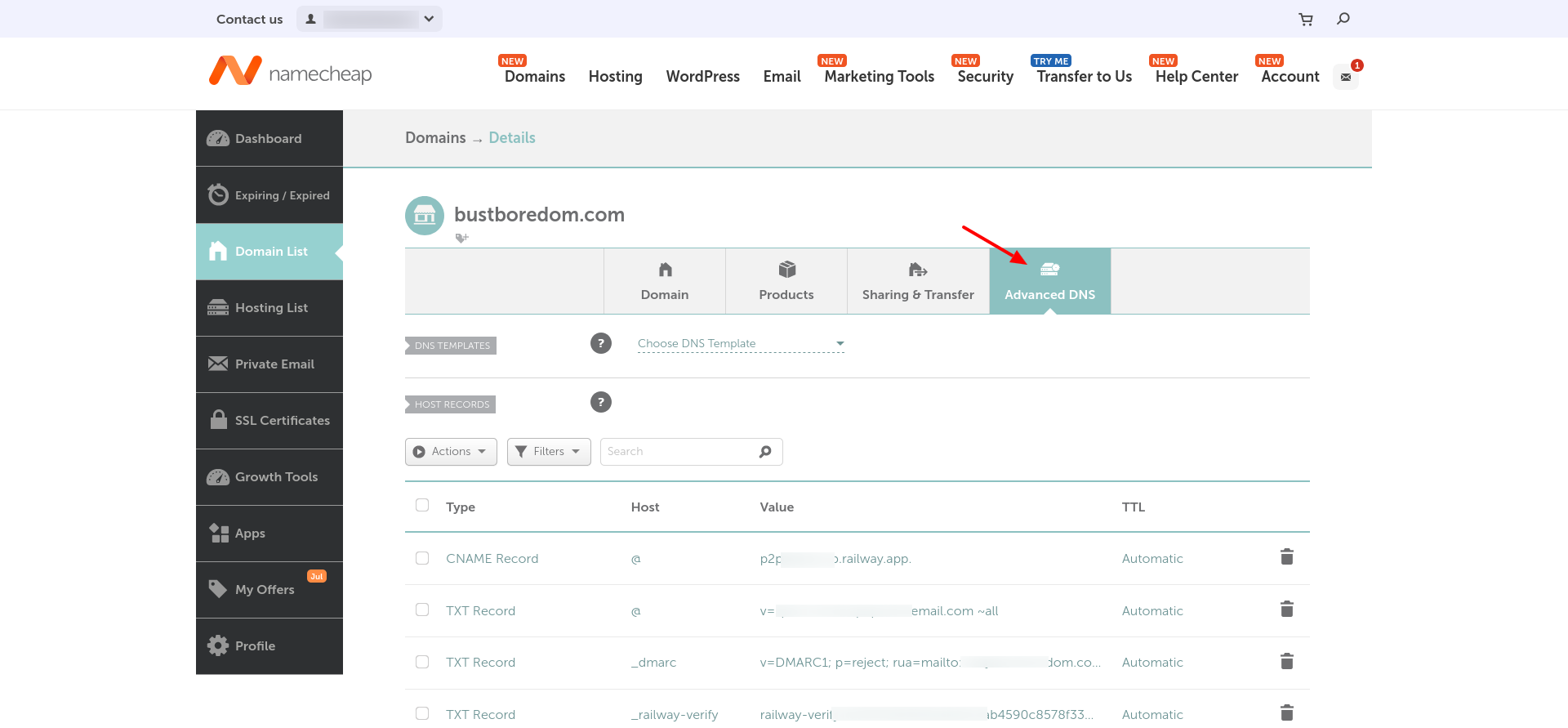The image size is (1568, 728).
Task: Click the help icon beside Host Records
Action: [601, 402]
